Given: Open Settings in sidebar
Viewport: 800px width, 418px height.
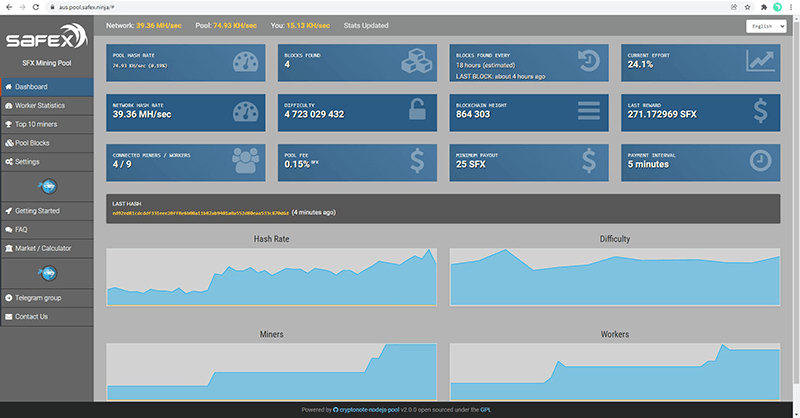Looking at the screenshot, I should 47,162.
